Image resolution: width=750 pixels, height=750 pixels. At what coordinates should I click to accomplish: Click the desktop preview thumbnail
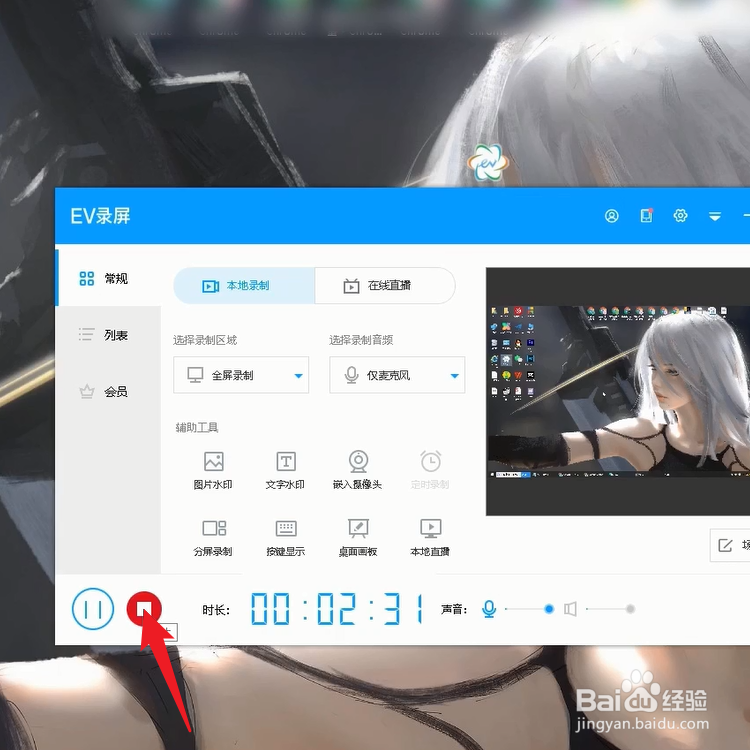[x=618, y=391]
